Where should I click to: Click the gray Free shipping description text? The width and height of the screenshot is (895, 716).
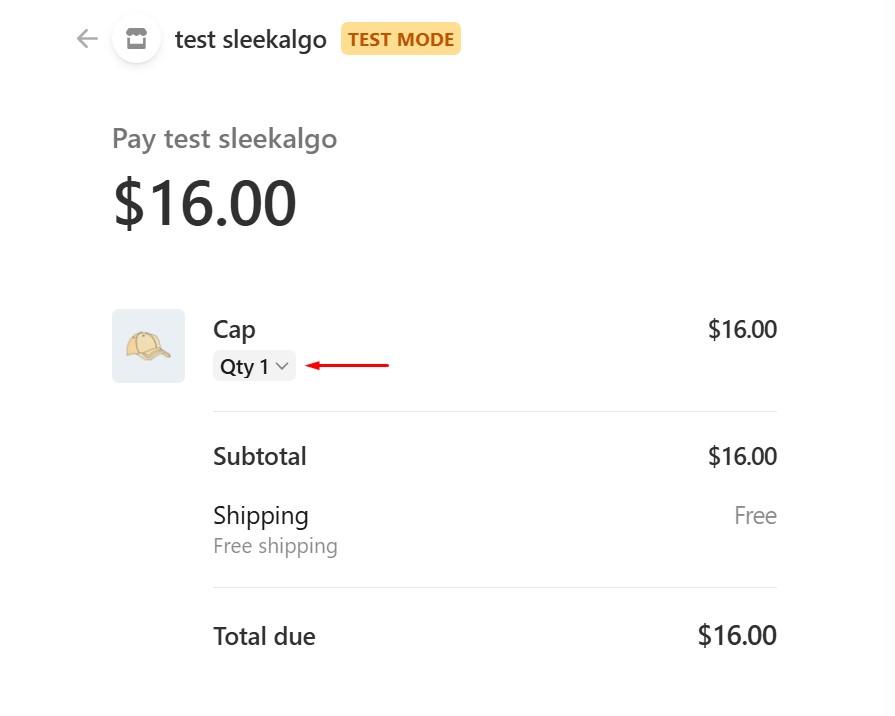click(275, 546)
